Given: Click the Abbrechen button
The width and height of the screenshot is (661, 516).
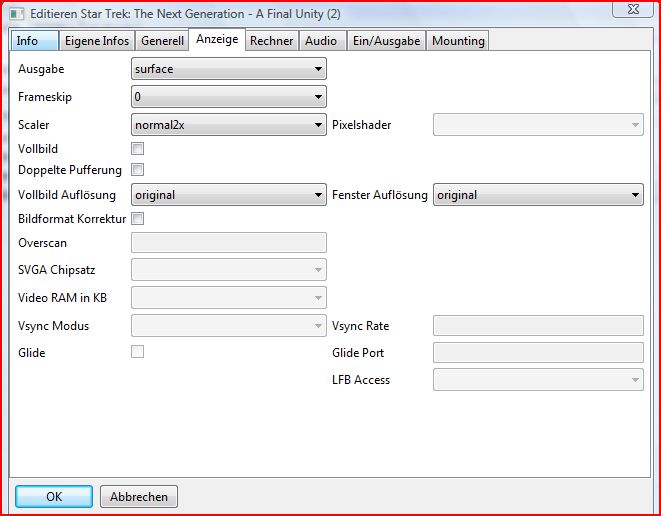Looking at the screenshot, I should click(140, 497).
